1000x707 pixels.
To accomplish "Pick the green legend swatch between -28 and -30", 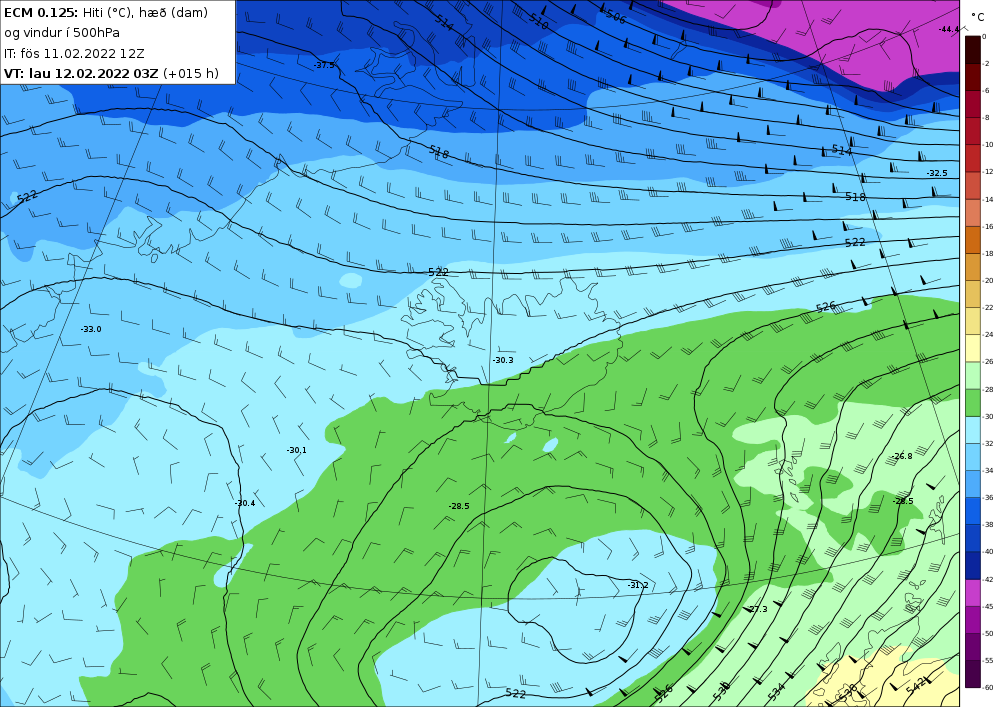I will 973,403.
